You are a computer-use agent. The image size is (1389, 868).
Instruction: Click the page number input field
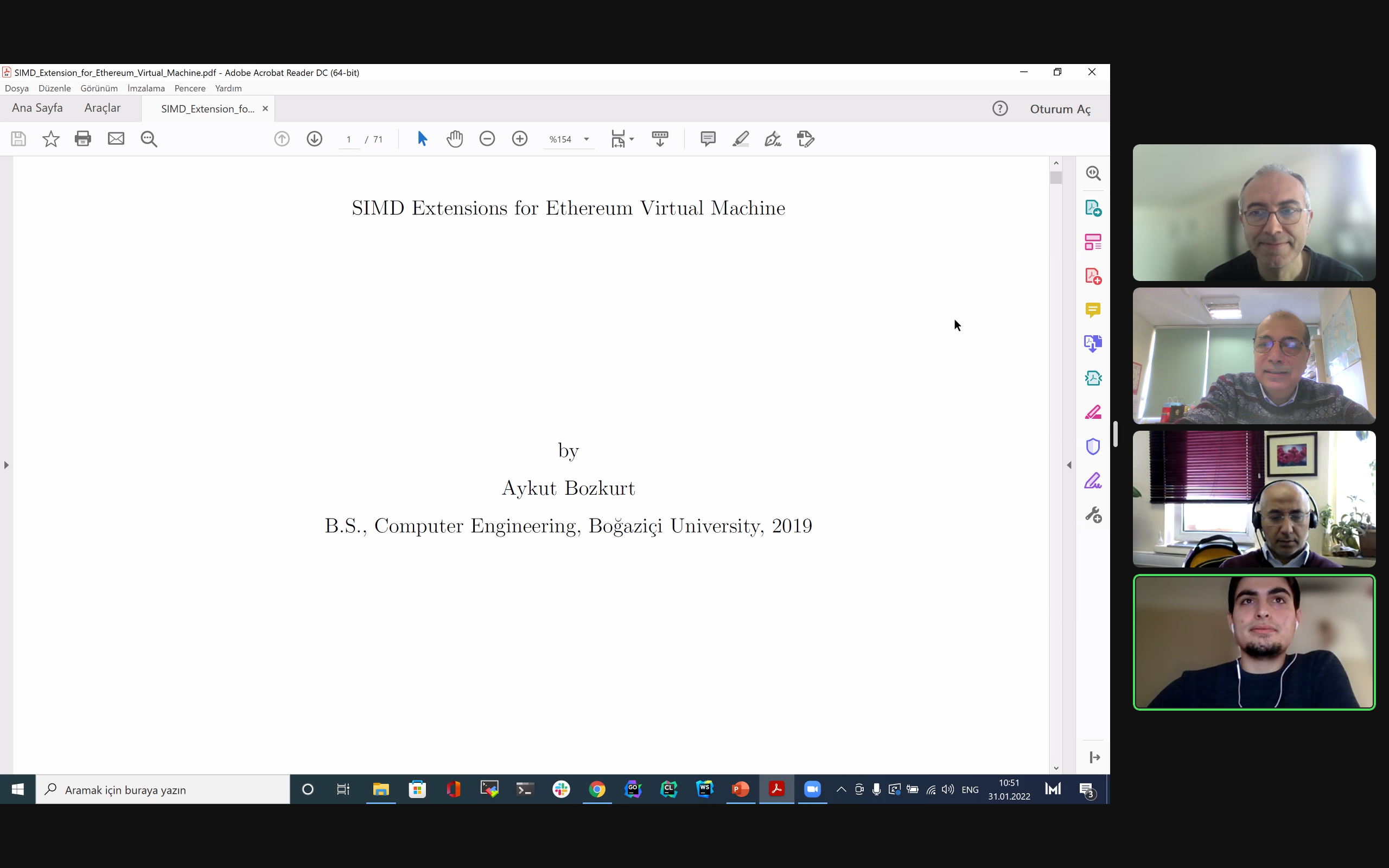pos(348,139)
